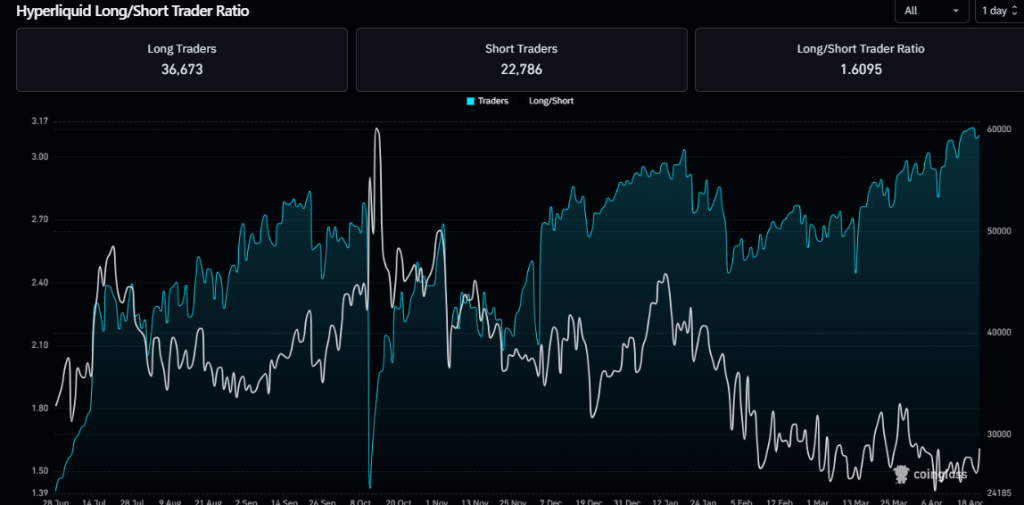The height and width of the screenshot is (505, 1024).
Task: Click the cyan Traders legend color square
Action: [470, 101]
